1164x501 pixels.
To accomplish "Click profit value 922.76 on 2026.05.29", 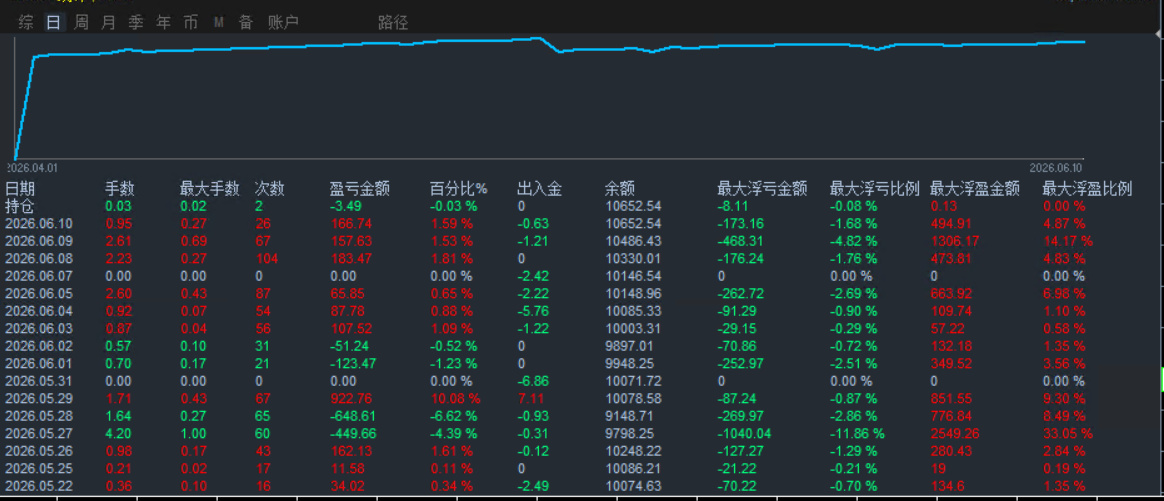I will point(348,399).
